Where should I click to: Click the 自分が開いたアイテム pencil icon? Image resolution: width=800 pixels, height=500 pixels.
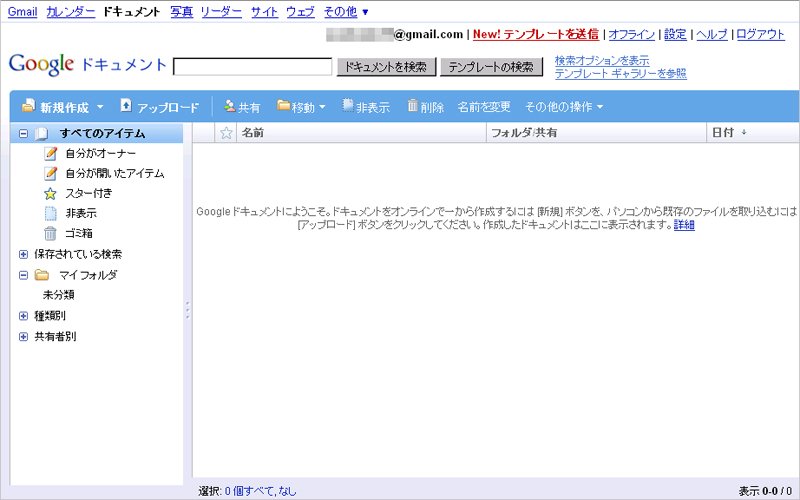click(50, 173)
